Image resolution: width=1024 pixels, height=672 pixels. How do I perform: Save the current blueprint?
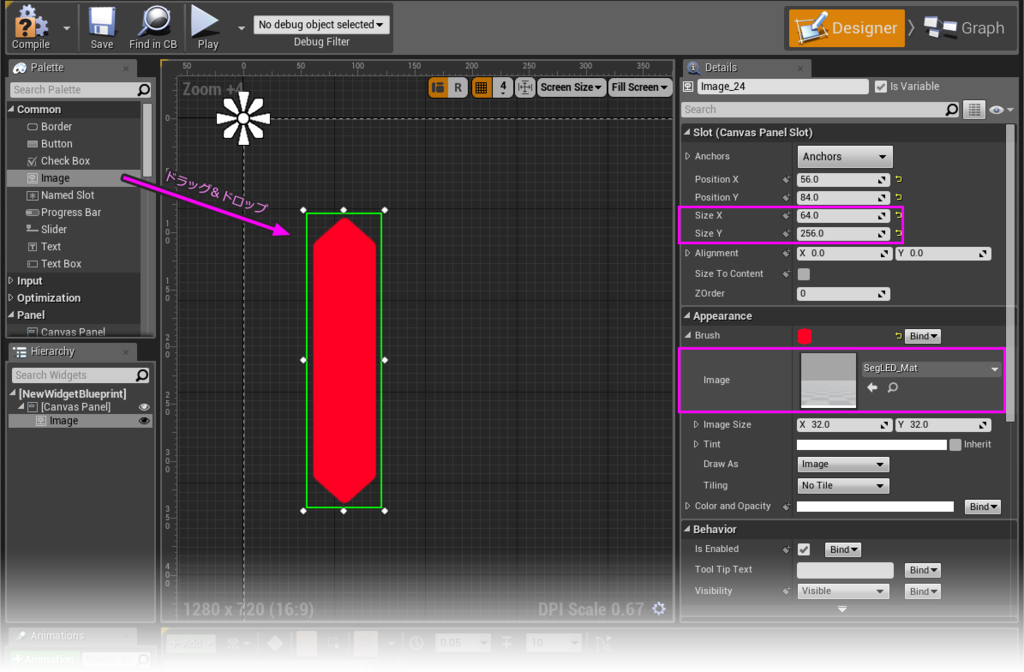pos(101,28)
